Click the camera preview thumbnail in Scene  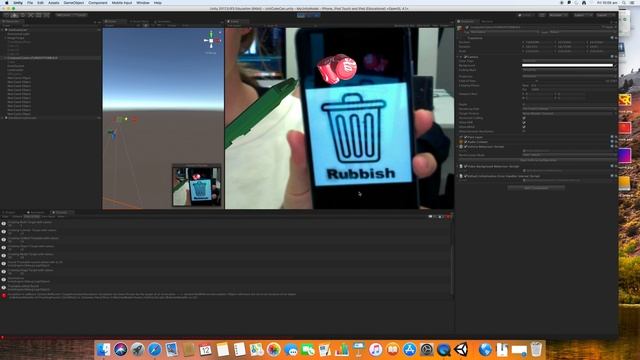pyautogui.click(x=197, y=186)
